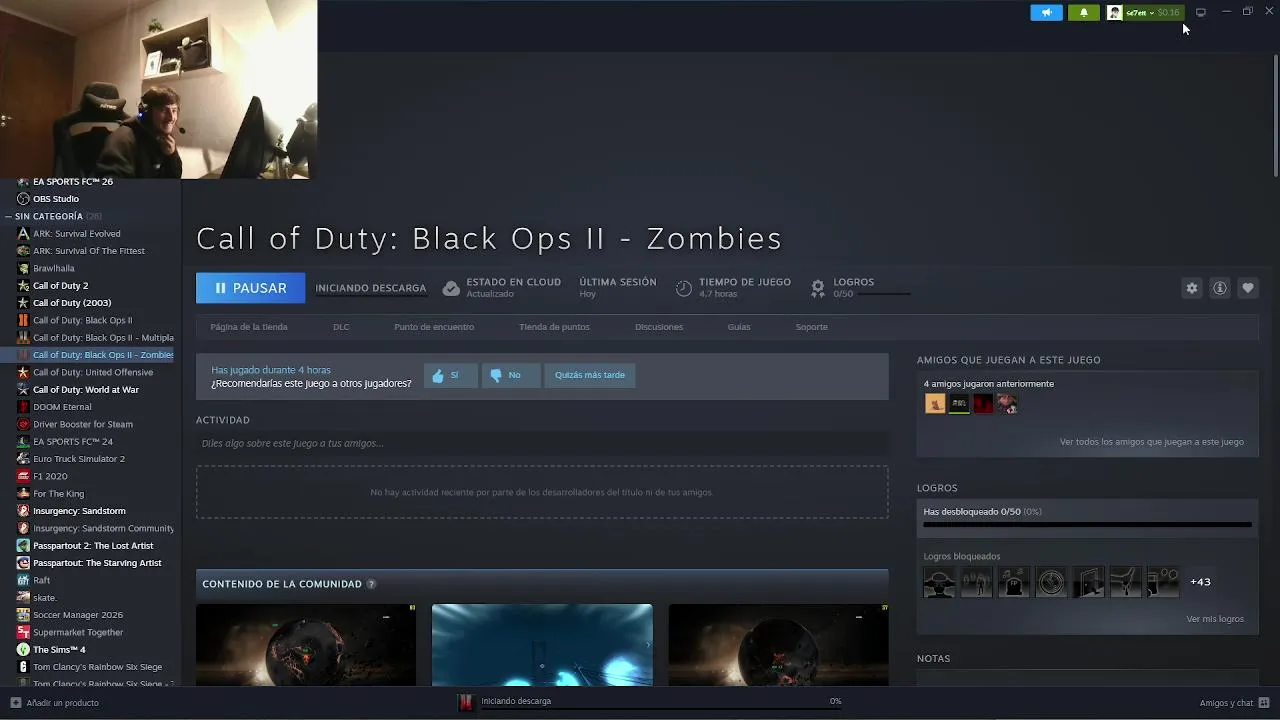The width and height of the screenshot is (1280, 720).
Task: Open the game settings gear icon
Action: click(1192, 288)
